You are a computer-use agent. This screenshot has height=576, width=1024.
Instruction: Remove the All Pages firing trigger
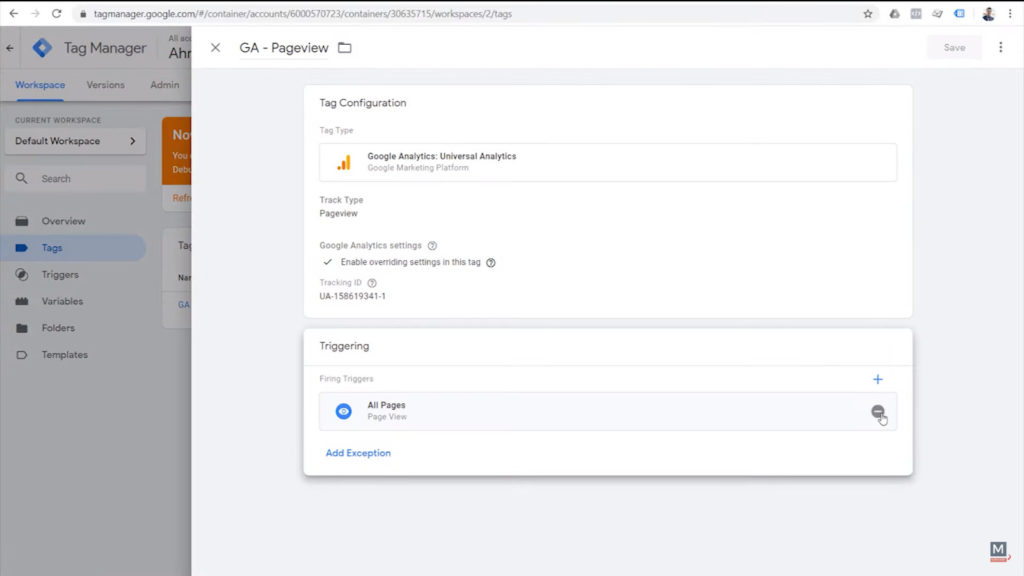877,411
